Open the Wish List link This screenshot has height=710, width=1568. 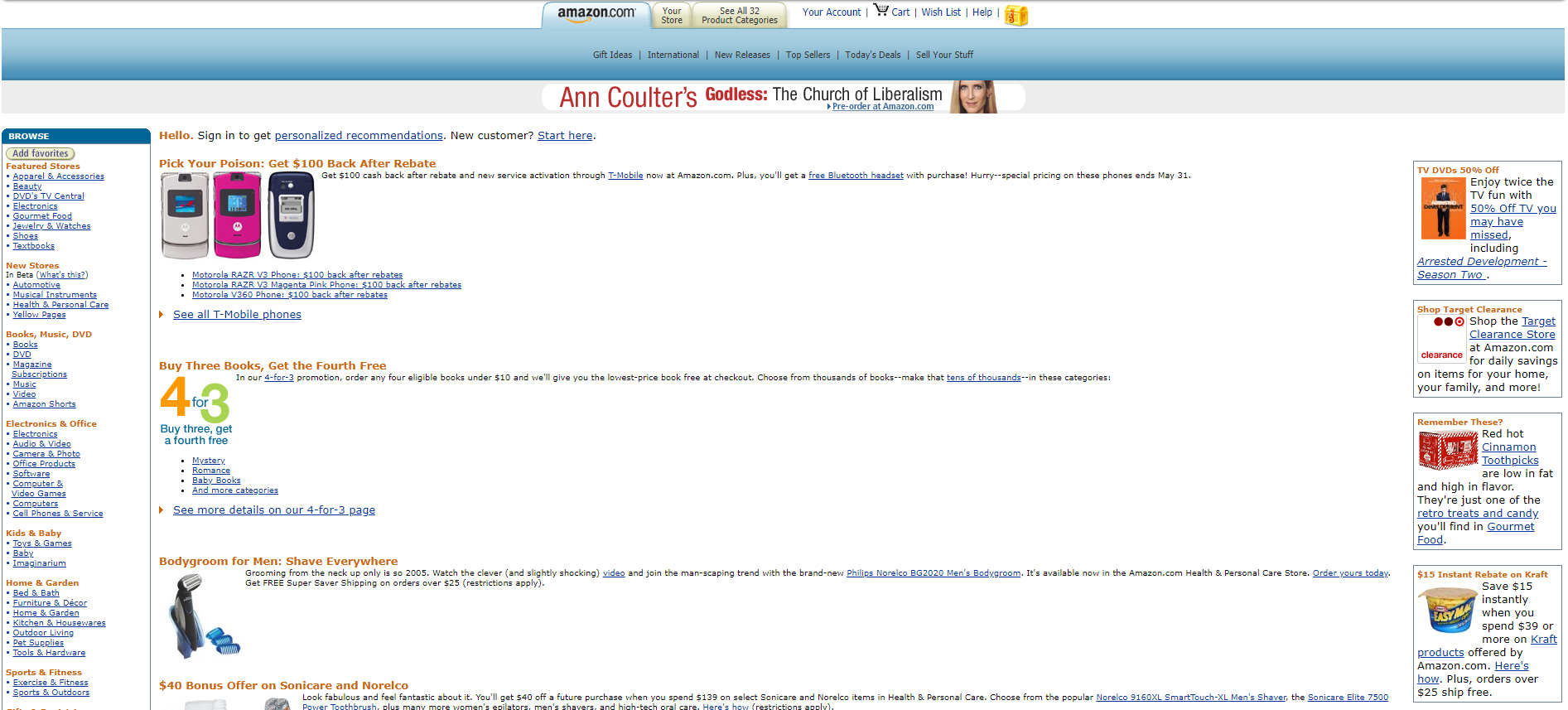(x=941, y=12)
